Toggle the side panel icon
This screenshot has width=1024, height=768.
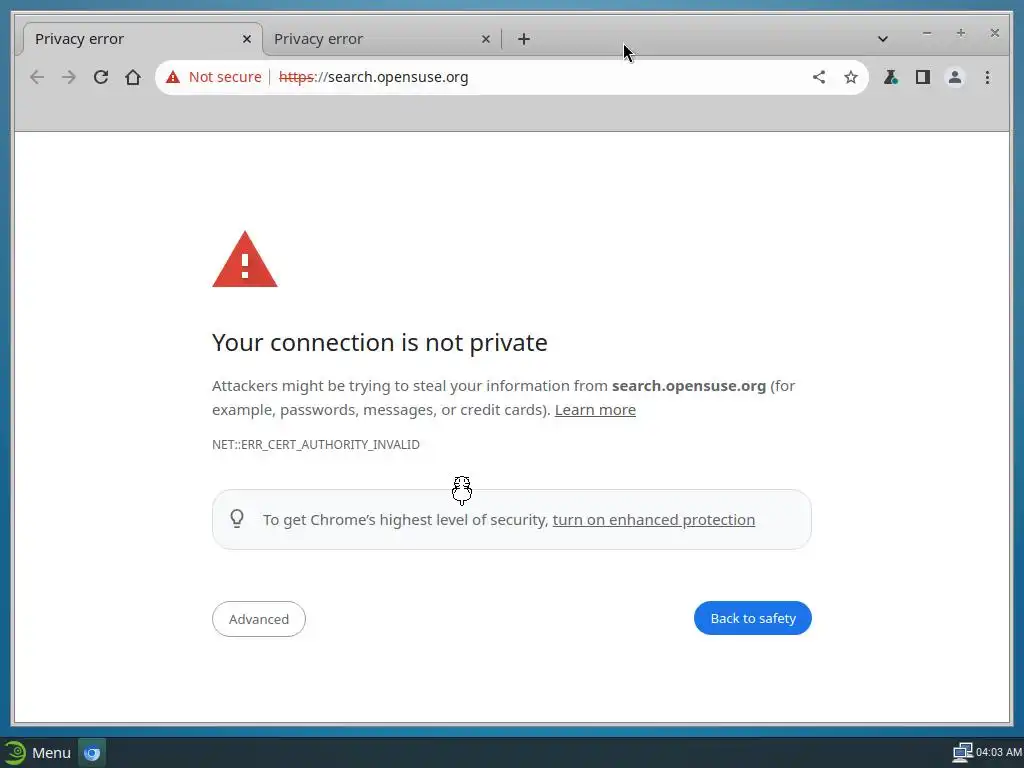[922, 77]
